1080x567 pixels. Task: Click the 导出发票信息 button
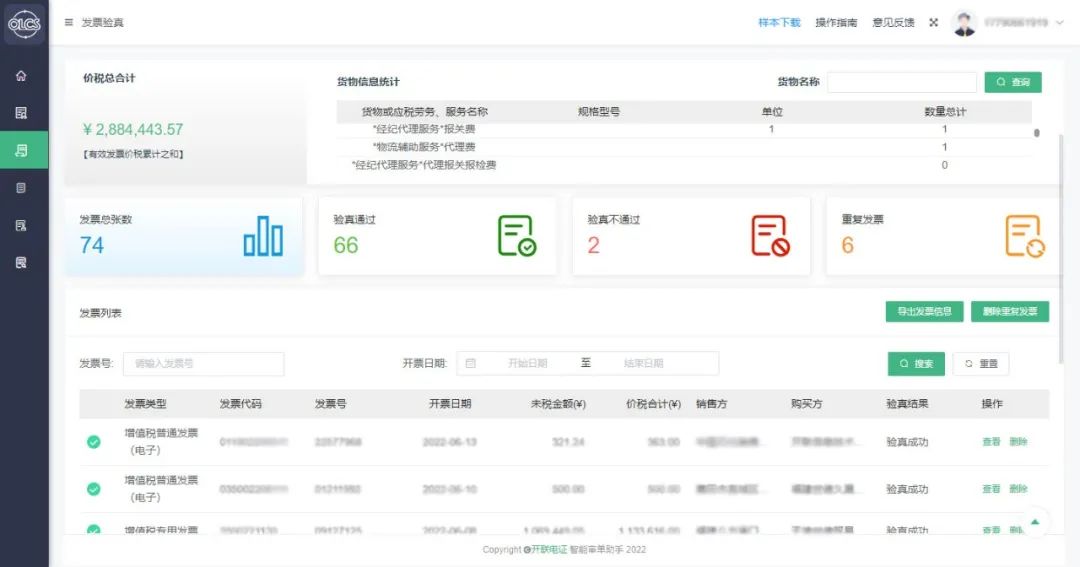tap(924, 312)
